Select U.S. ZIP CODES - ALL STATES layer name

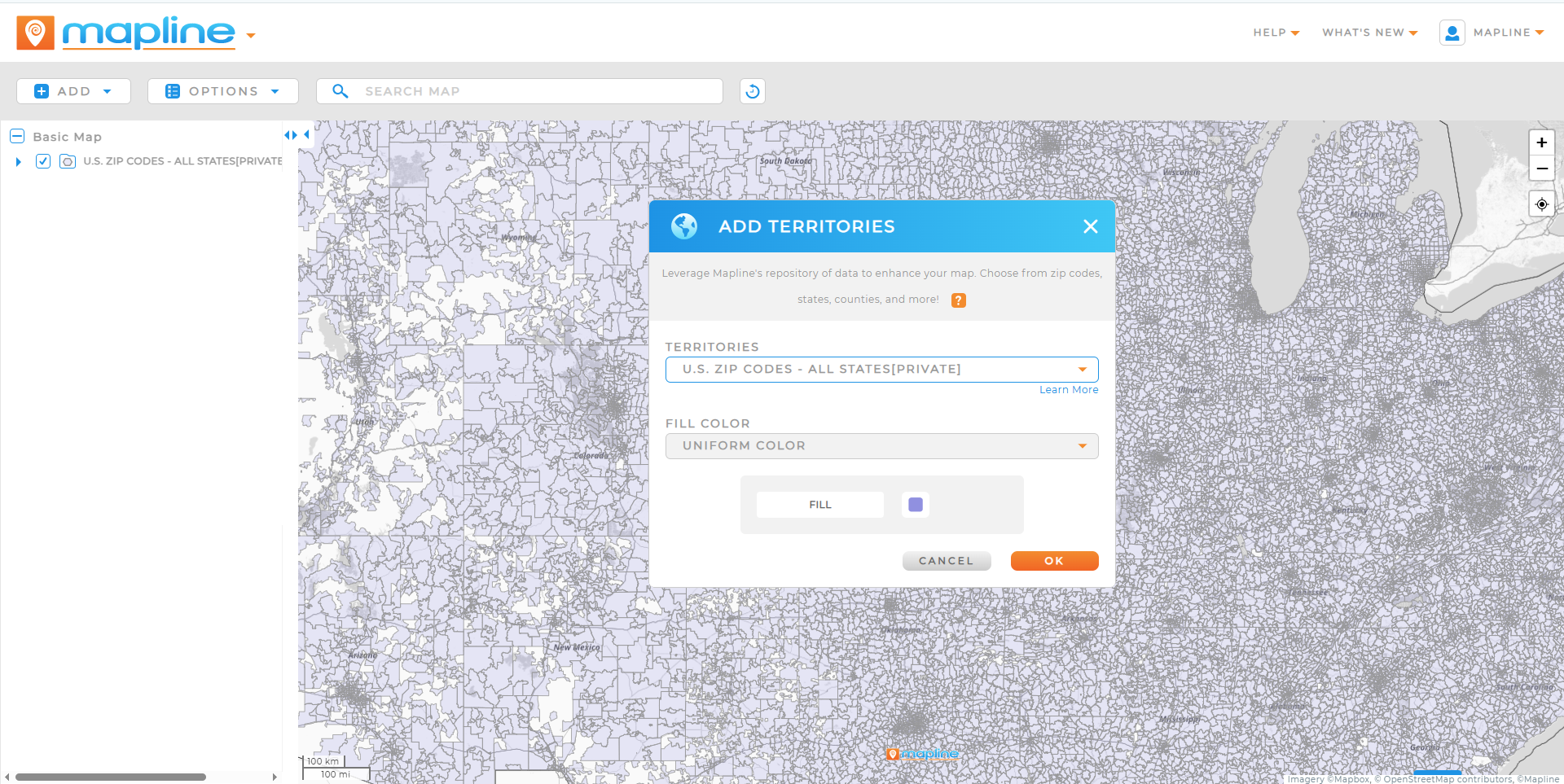[x=182, y=161]
